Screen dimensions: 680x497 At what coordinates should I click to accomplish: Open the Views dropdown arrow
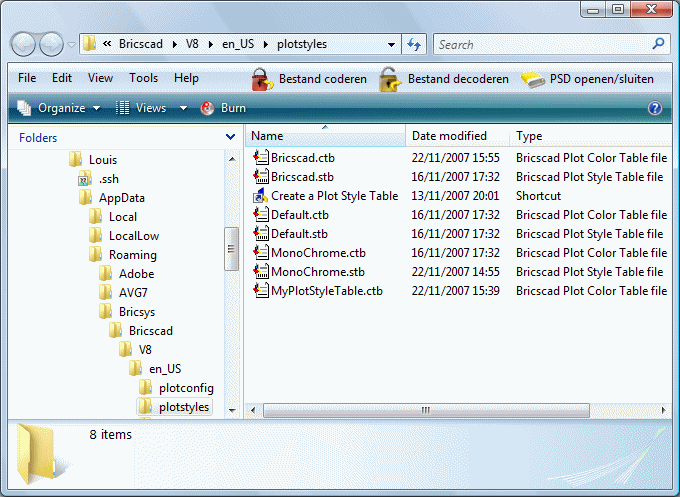pos(183,108)
